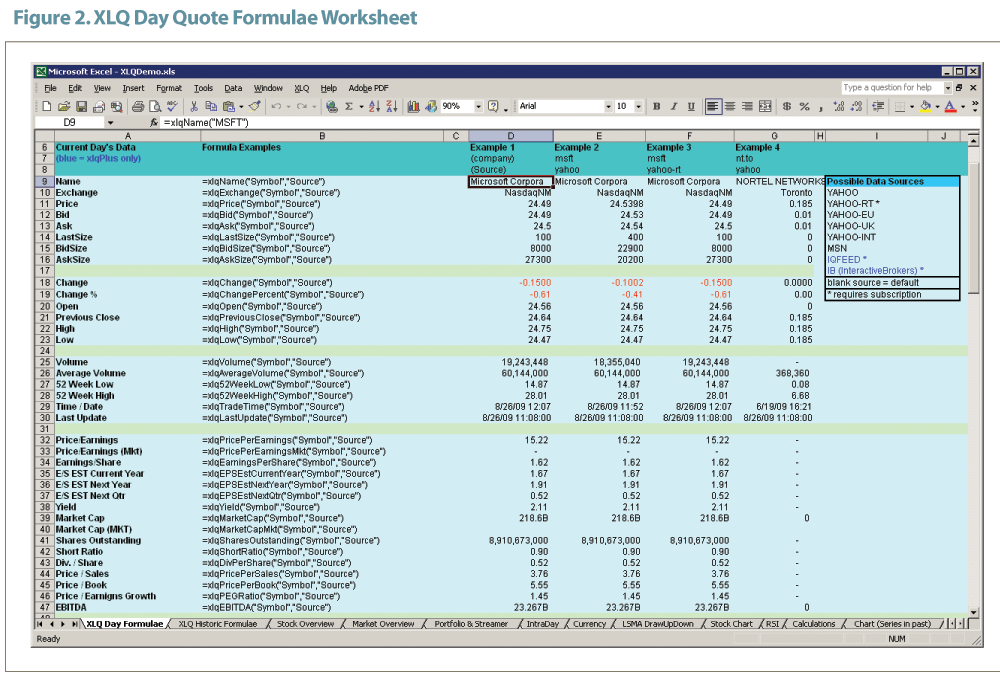The width and height of the screenshot is (1000, 680).
Task: Open the Paste options dropdown arrow
Action: click(x=241, y=107)
